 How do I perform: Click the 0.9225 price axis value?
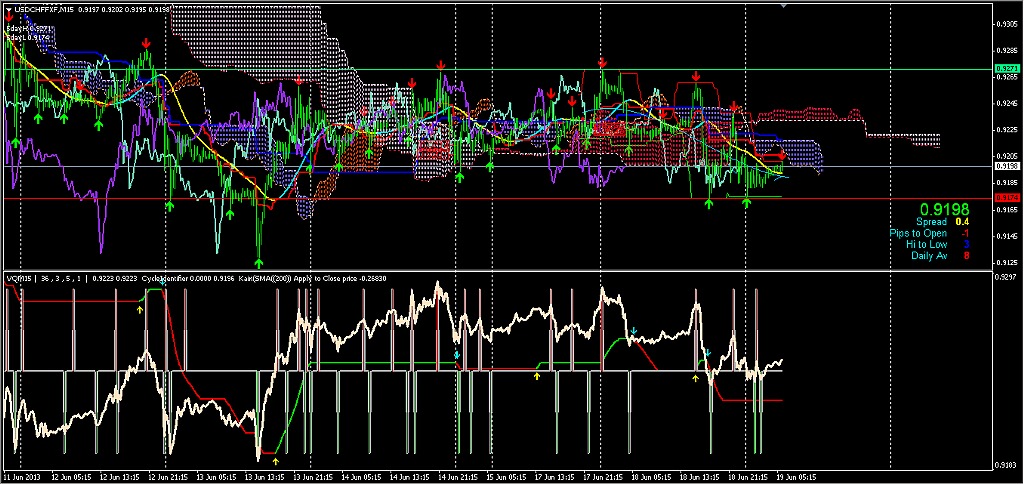point(1005,130)
